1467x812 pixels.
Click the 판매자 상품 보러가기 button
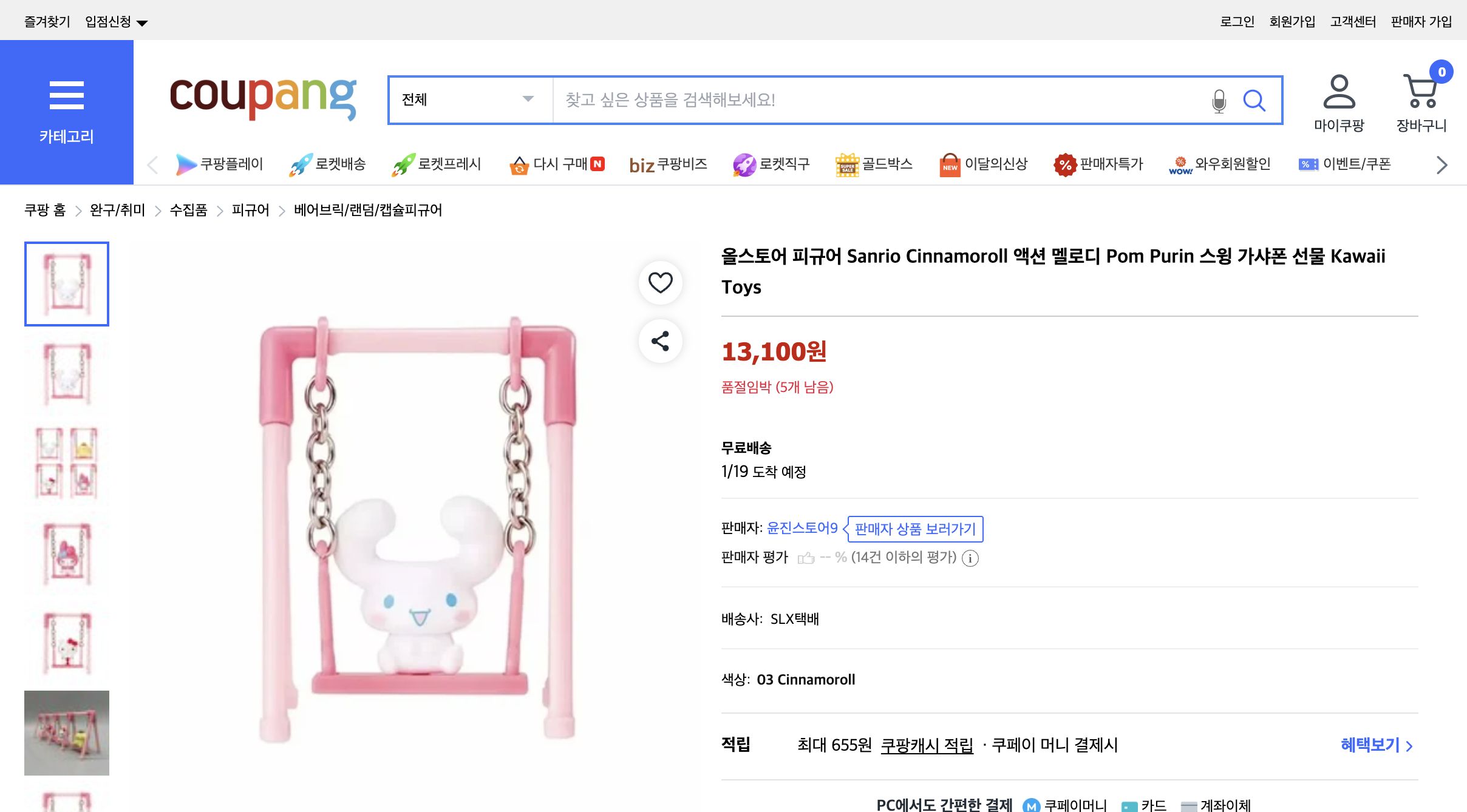click(x=916, y=529)
